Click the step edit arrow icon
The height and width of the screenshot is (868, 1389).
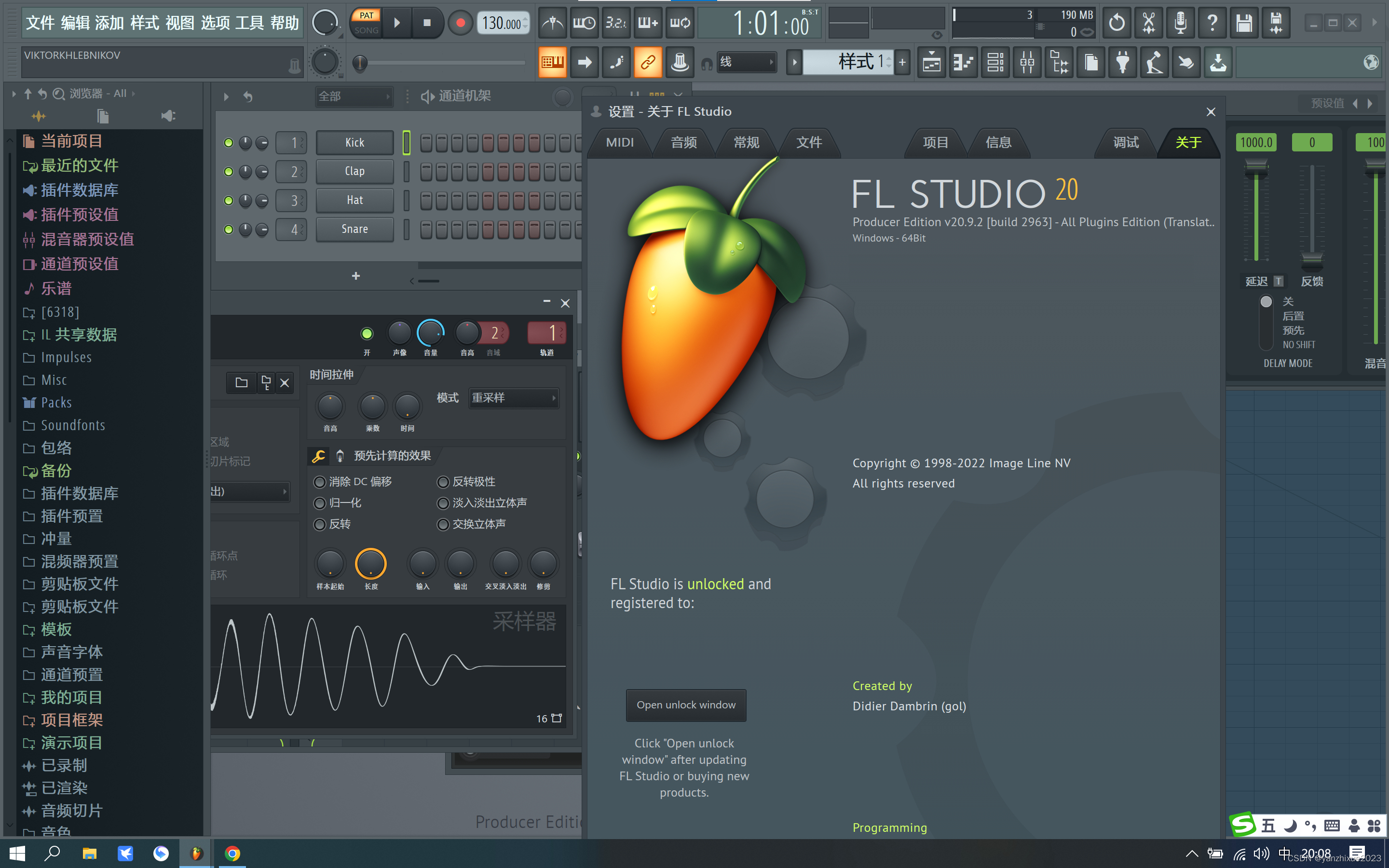(x=585, y=62)
